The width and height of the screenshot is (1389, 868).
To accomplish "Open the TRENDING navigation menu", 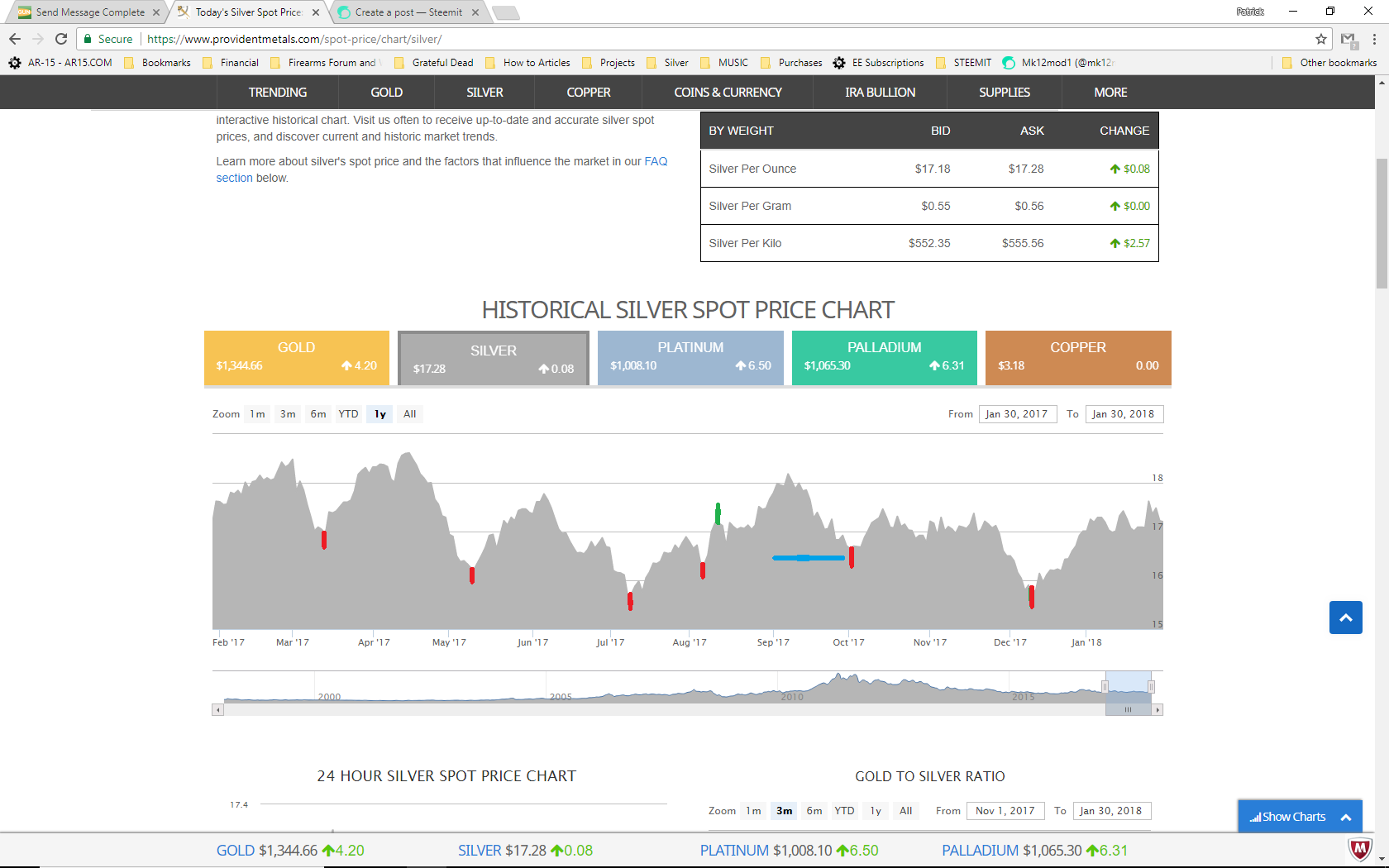I will (278, 93).
